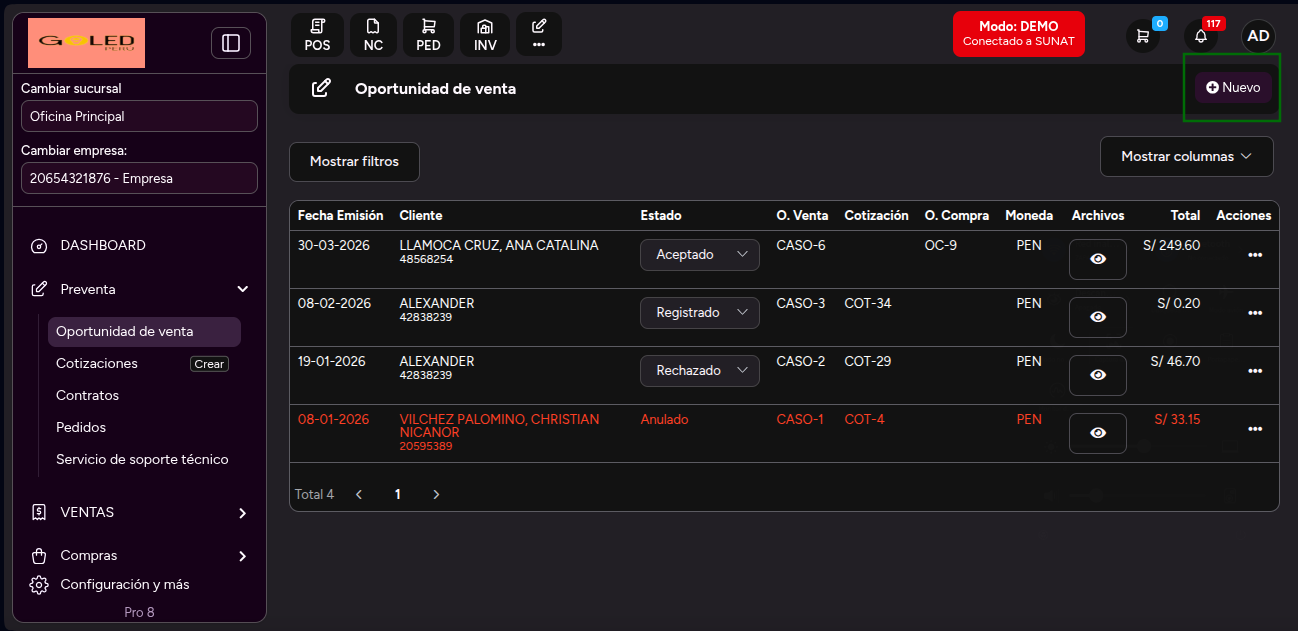Open the 20654321876 - Empresa company selector
This screenshot has width=1298, height=631.
(139, 178)
